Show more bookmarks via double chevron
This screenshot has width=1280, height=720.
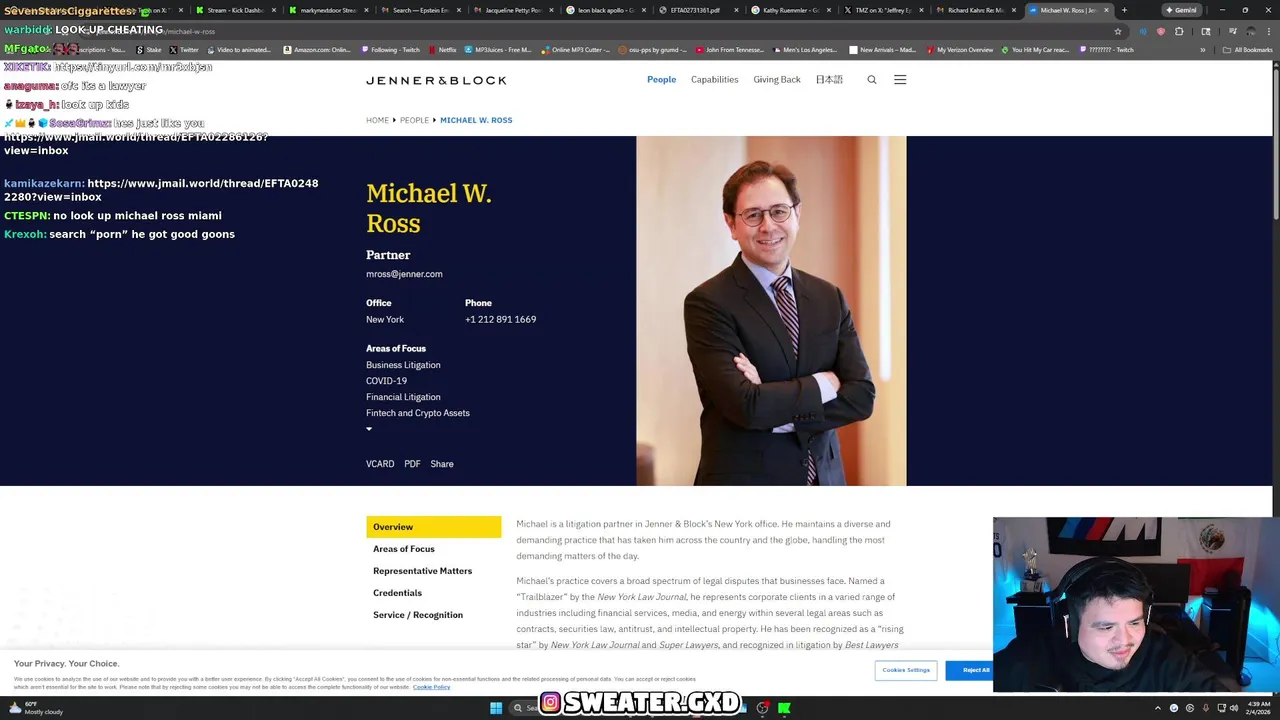pyautogui.click(x=1203, y=50)
